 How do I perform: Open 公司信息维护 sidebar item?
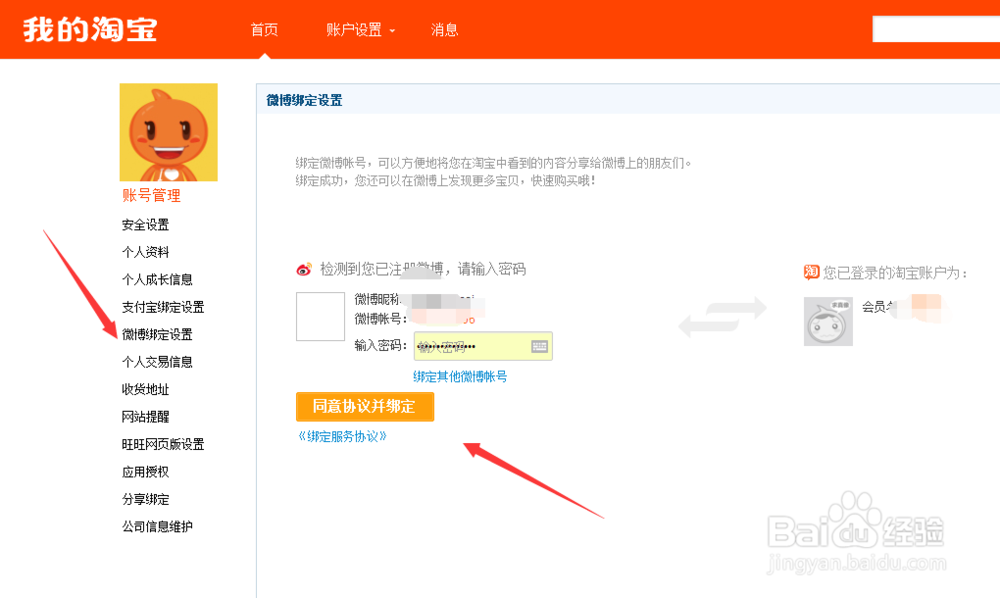(x=157, y=526)
